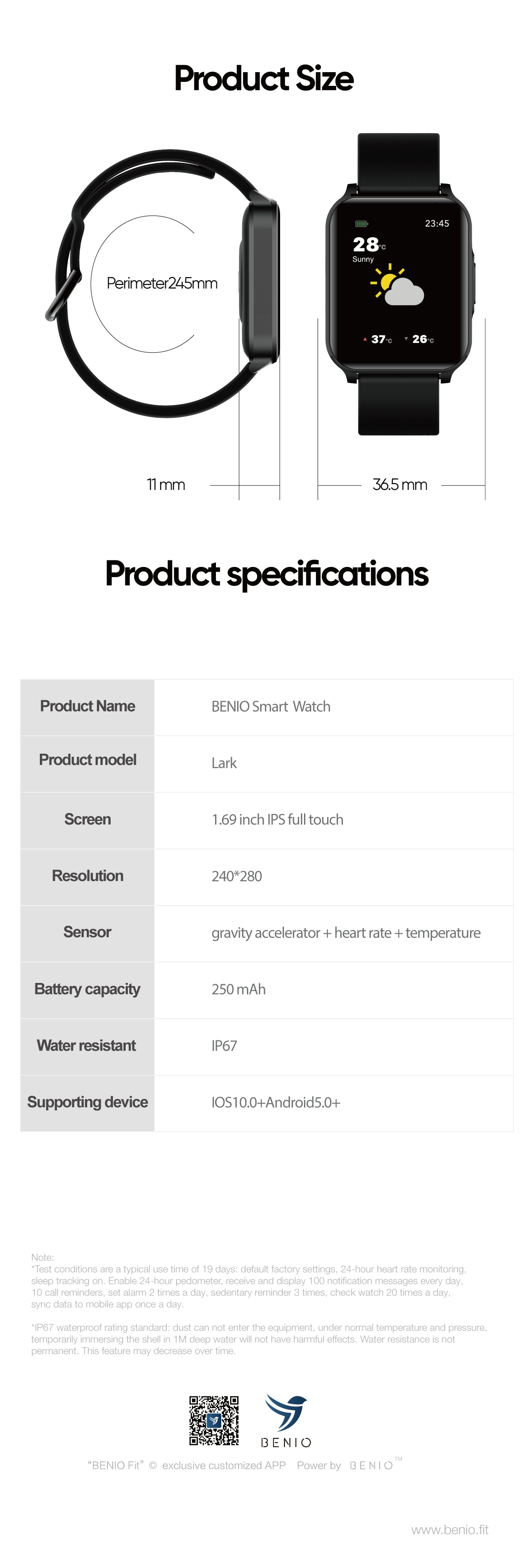The image size is (531, 1568).
Task: Click the sunny cloud weather icon
Action: coord(397,285)
